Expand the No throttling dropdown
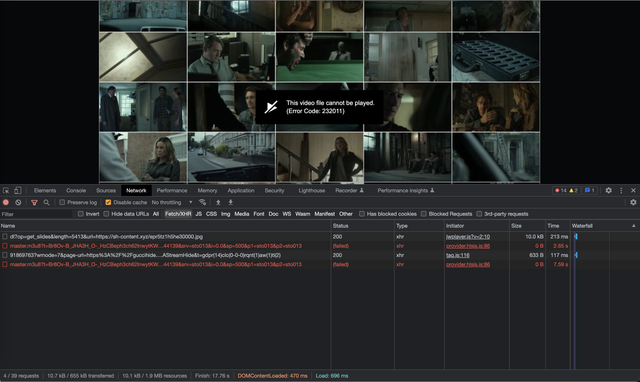The height and width of the screenshot is (382, 640). coord(172,202)
